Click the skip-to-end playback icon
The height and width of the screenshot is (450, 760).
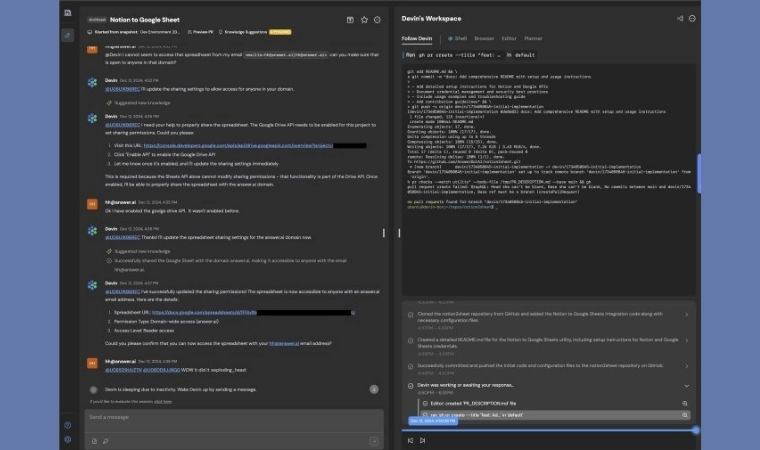point(423,440)
